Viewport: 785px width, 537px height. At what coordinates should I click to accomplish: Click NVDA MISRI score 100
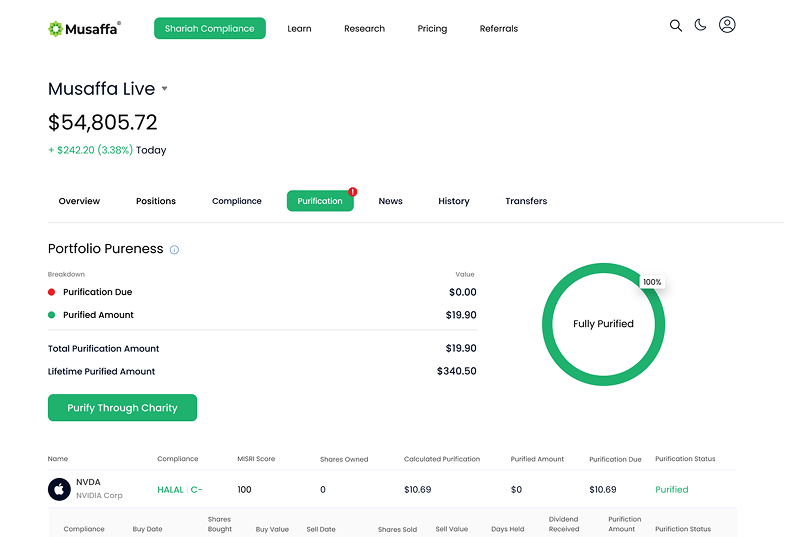coord(244,489)
